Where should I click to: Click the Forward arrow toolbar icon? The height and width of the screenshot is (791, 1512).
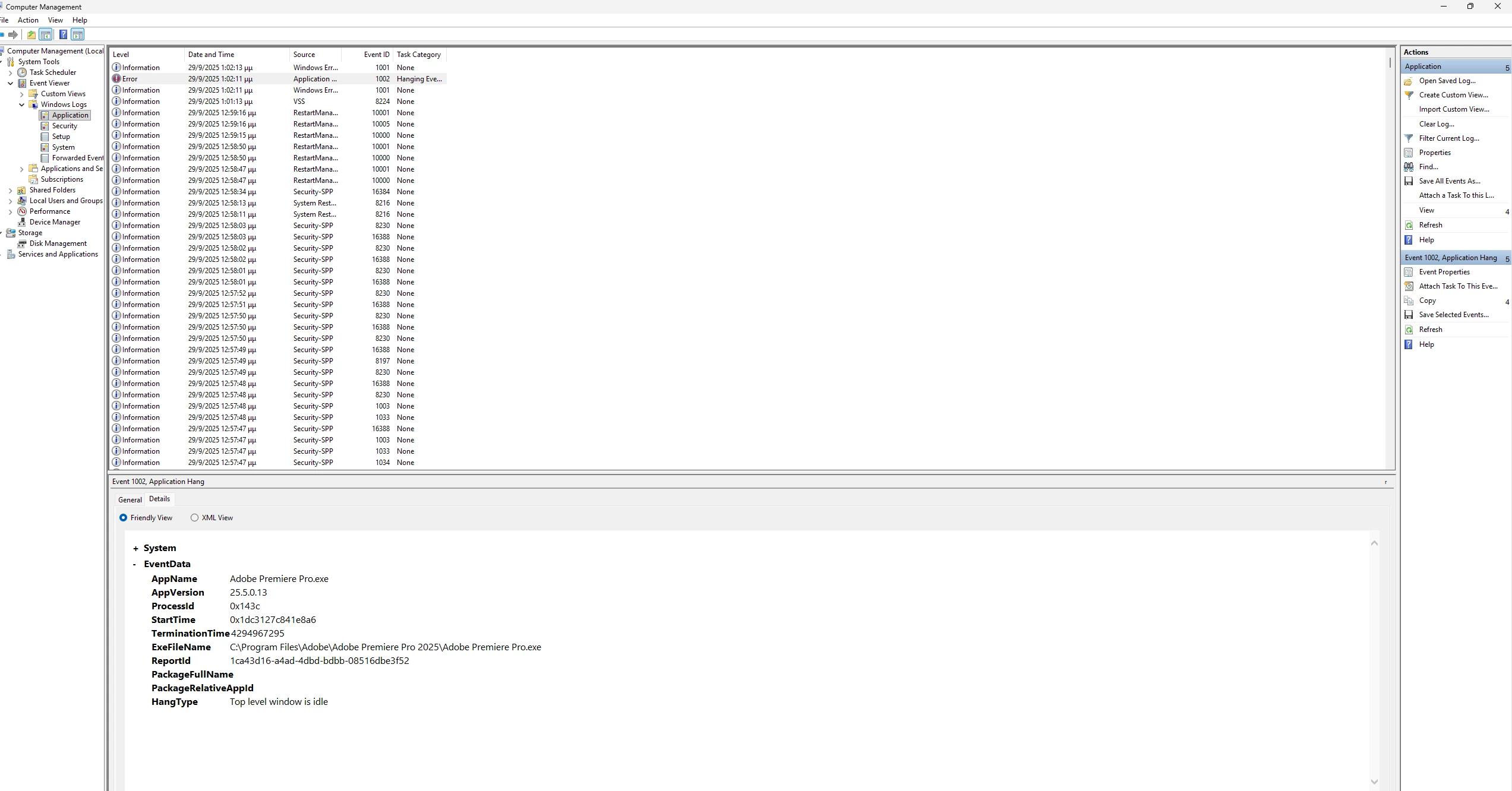click(12, 34)
